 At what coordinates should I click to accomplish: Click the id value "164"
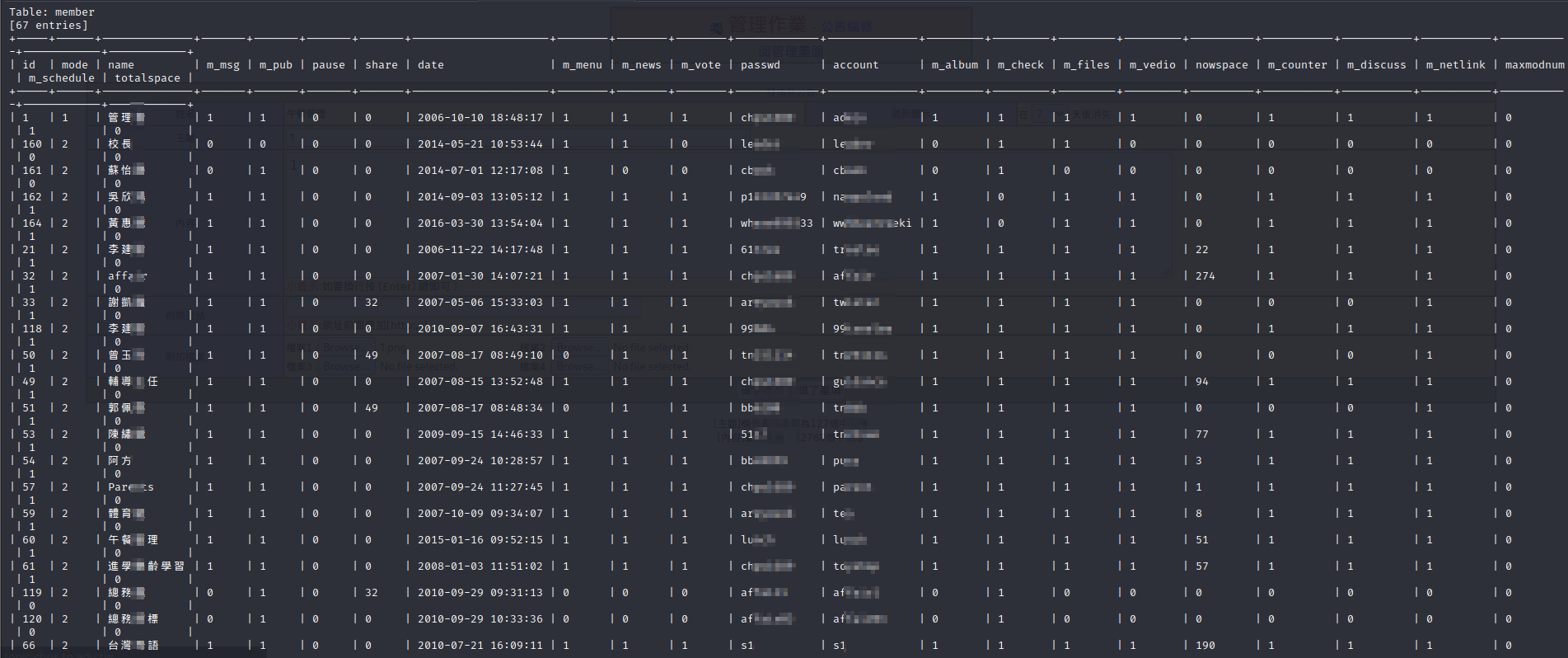32,223
